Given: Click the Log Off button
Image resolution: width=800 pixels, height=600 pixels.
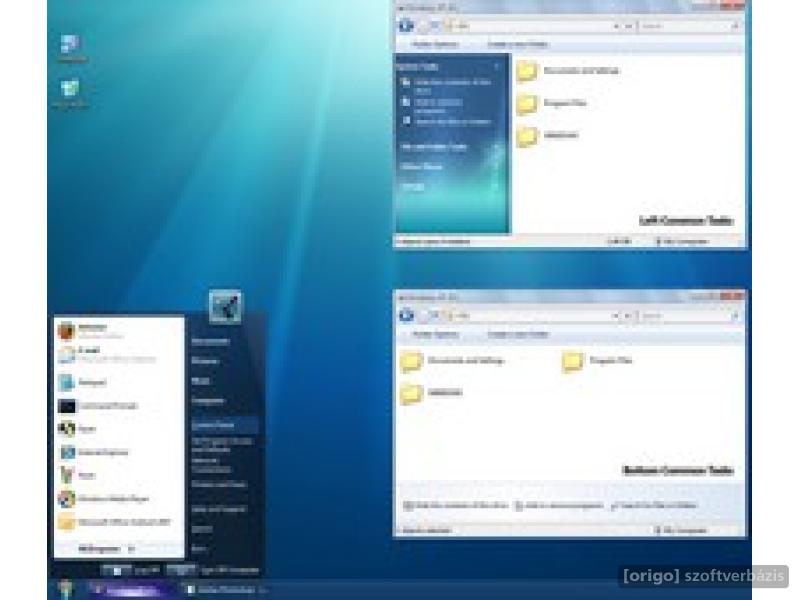Looking at the screenshot, I should (131, 570).
